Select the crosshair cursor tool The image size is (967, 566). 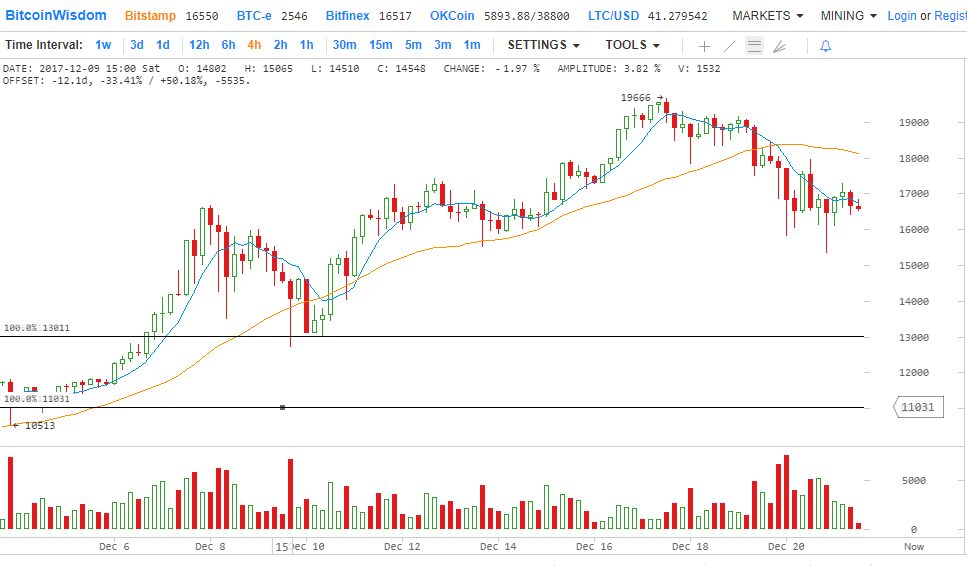pyautogui.click(x=704, y=46)
